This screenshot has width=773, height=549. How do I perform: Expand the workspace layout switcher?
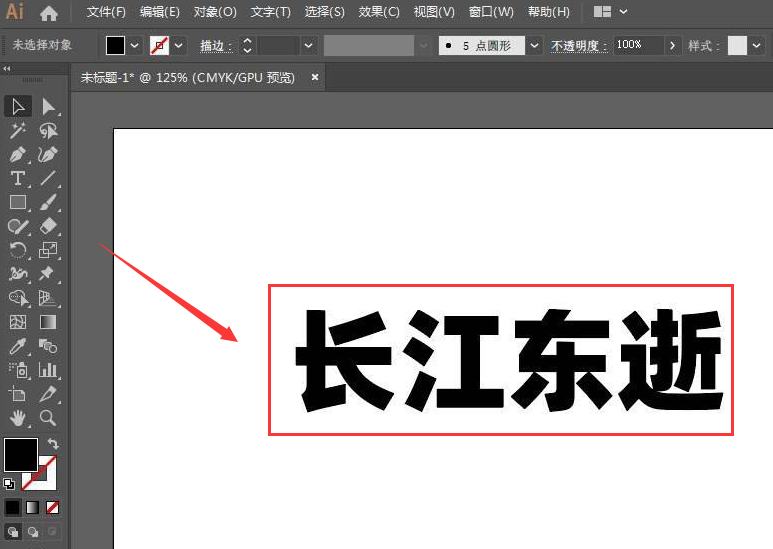pyautogui.click(x=611, y=12)
